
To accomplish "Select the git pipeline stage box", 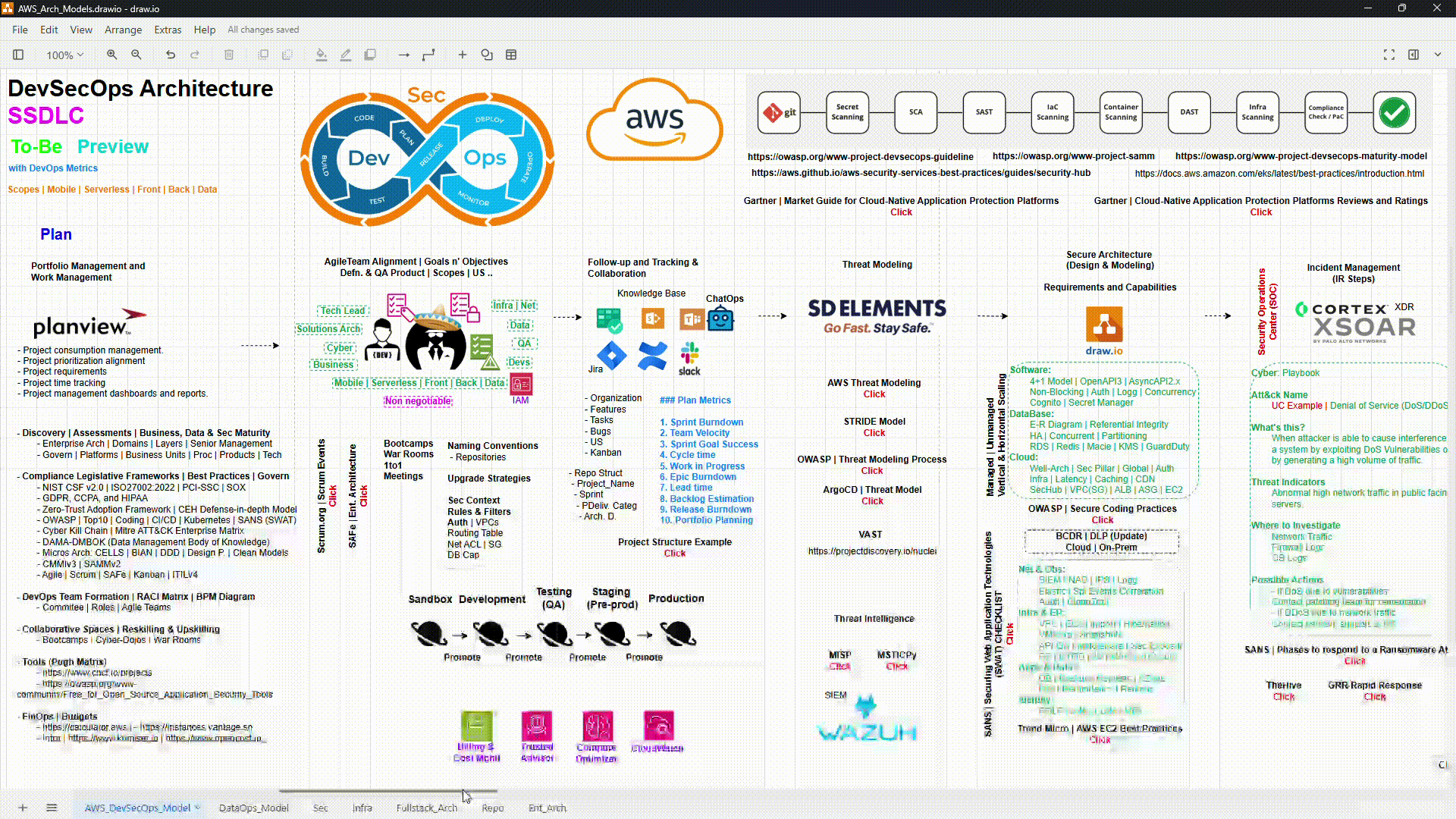I will point(779,112).
